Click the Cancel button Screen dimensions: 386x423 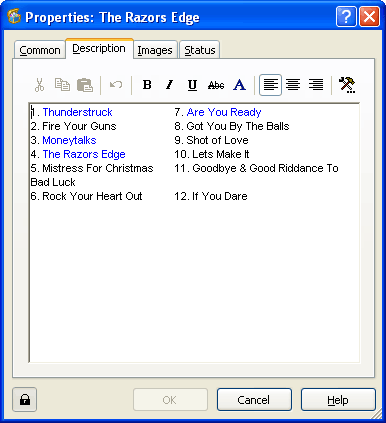point(254,400)
